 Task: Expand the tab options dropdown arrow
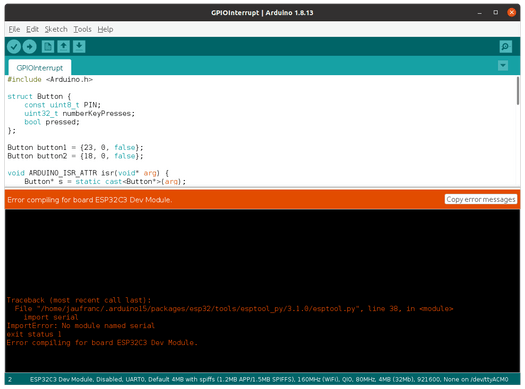(503, 65)
